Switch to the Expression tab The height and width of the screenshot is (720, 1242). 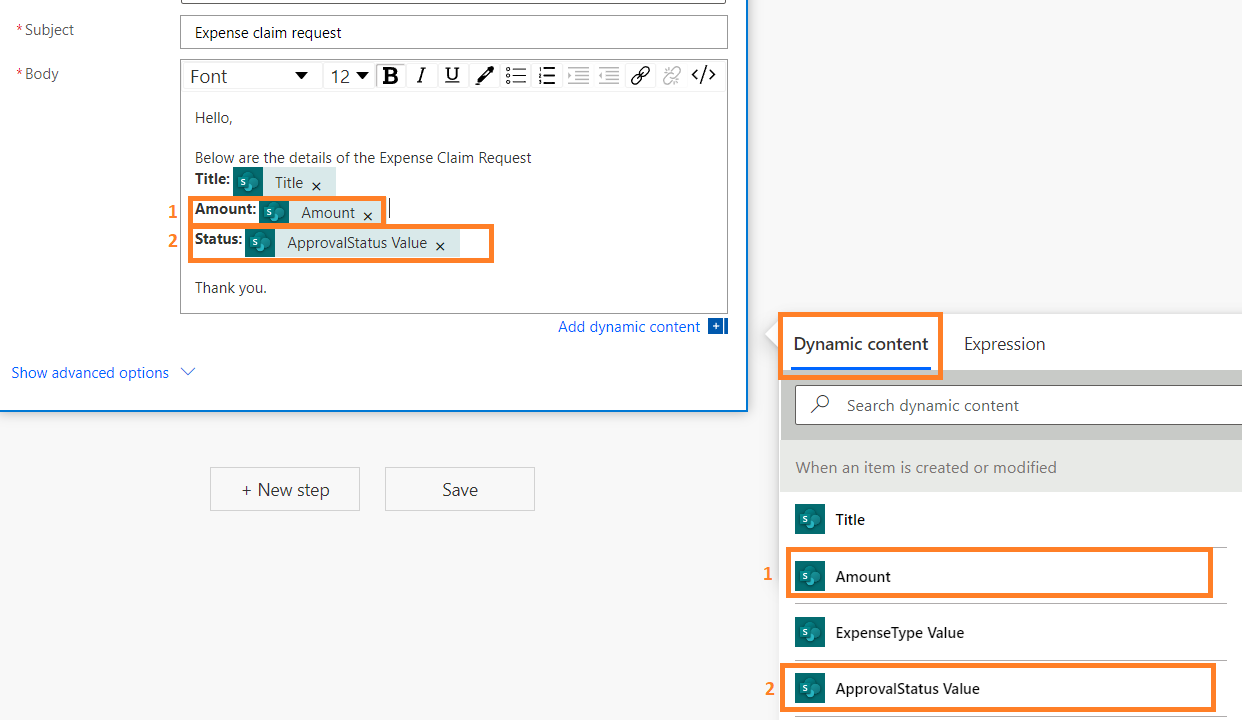tap(1004, 344)
